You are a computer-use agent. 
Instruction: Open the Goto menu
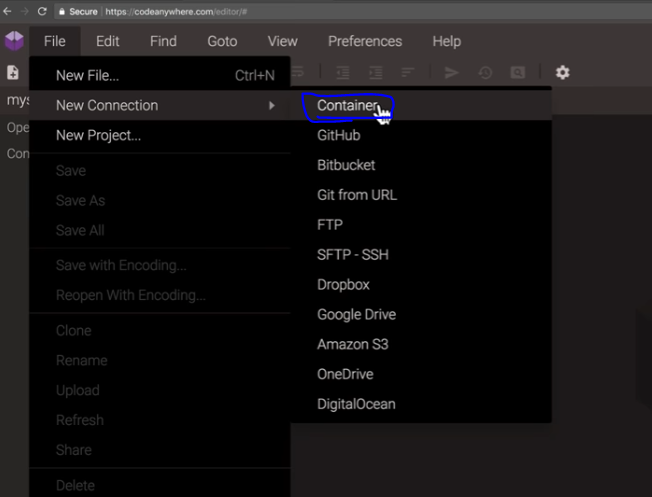[222, 41]
